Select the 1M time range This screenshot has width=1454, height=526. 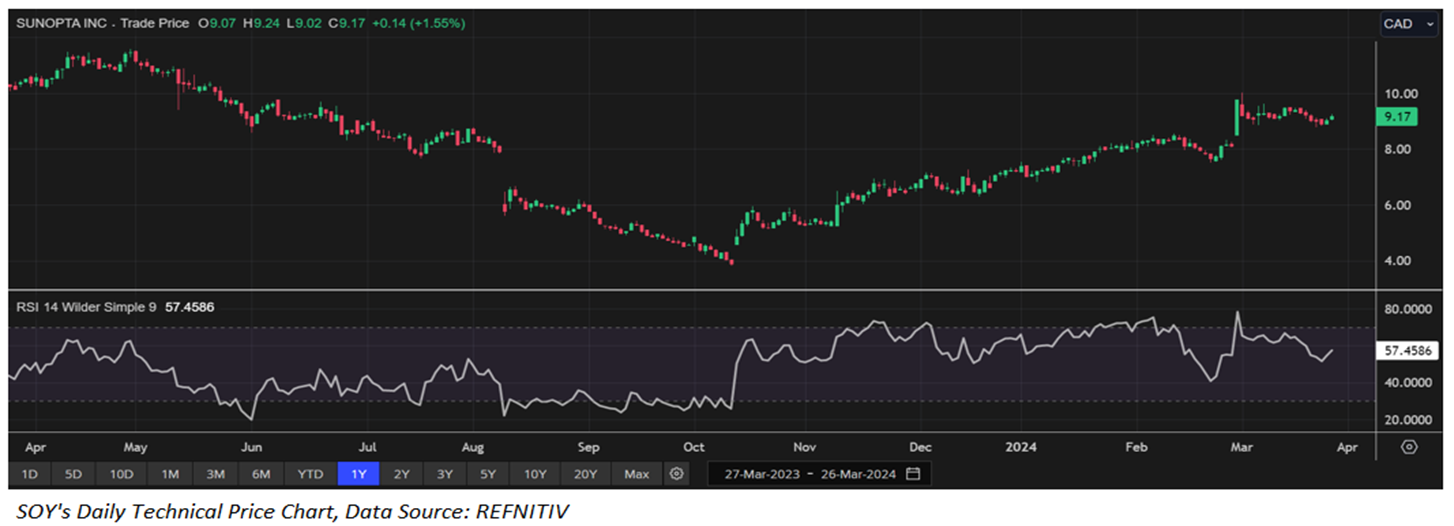click(170, 473)
